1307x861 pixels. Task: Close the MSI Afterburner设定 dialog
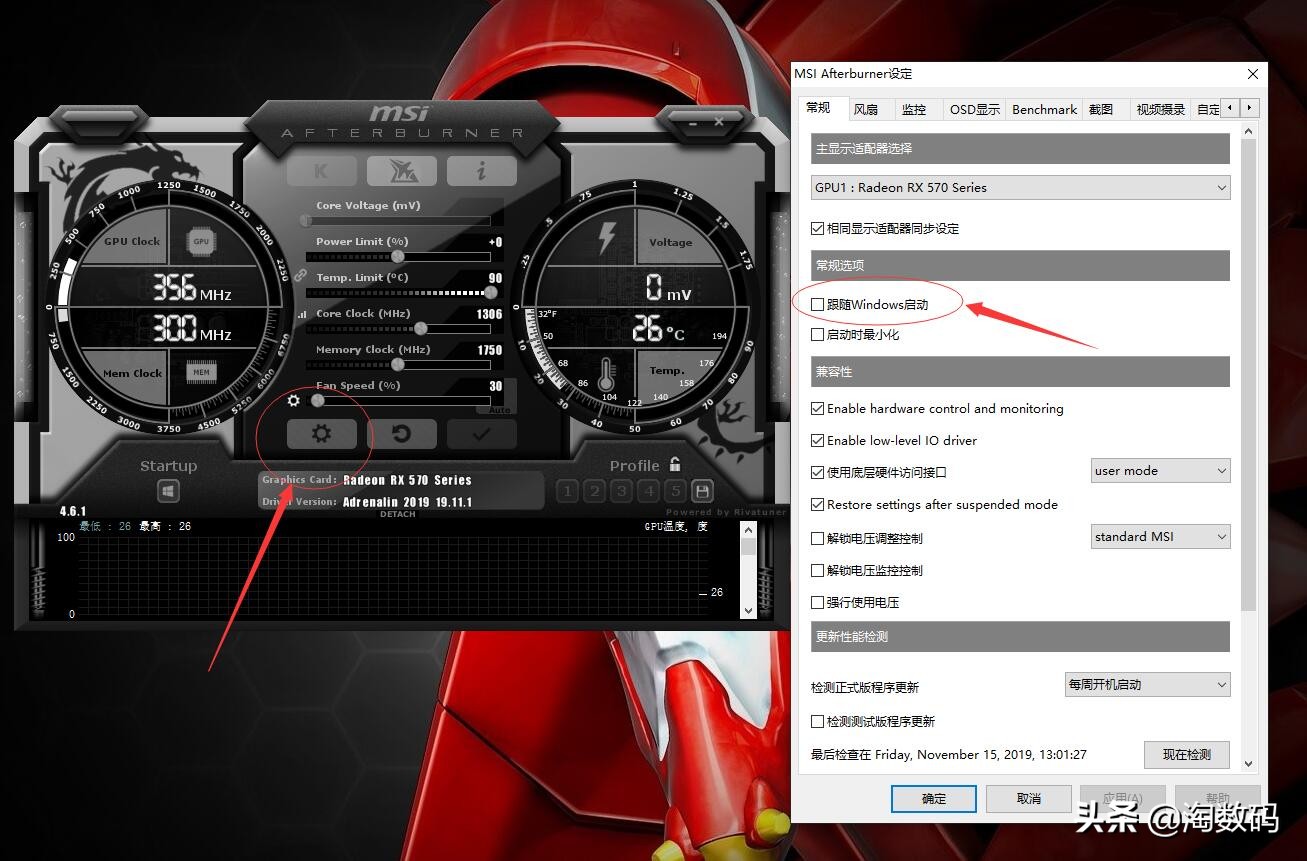click(1253, 73)
